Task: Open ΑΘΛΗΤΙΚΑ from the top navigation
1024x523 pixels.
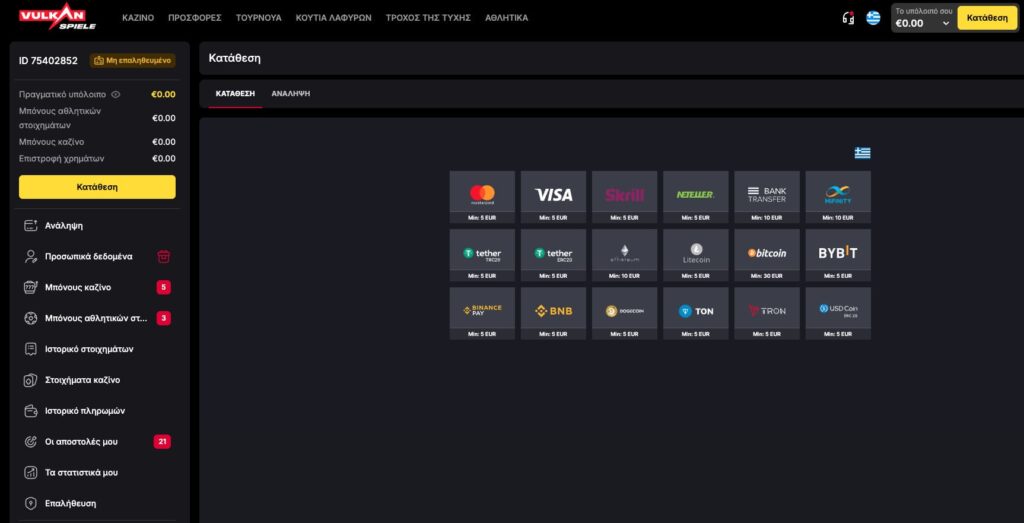Action: pyautogui.click(x=506, y=18)
